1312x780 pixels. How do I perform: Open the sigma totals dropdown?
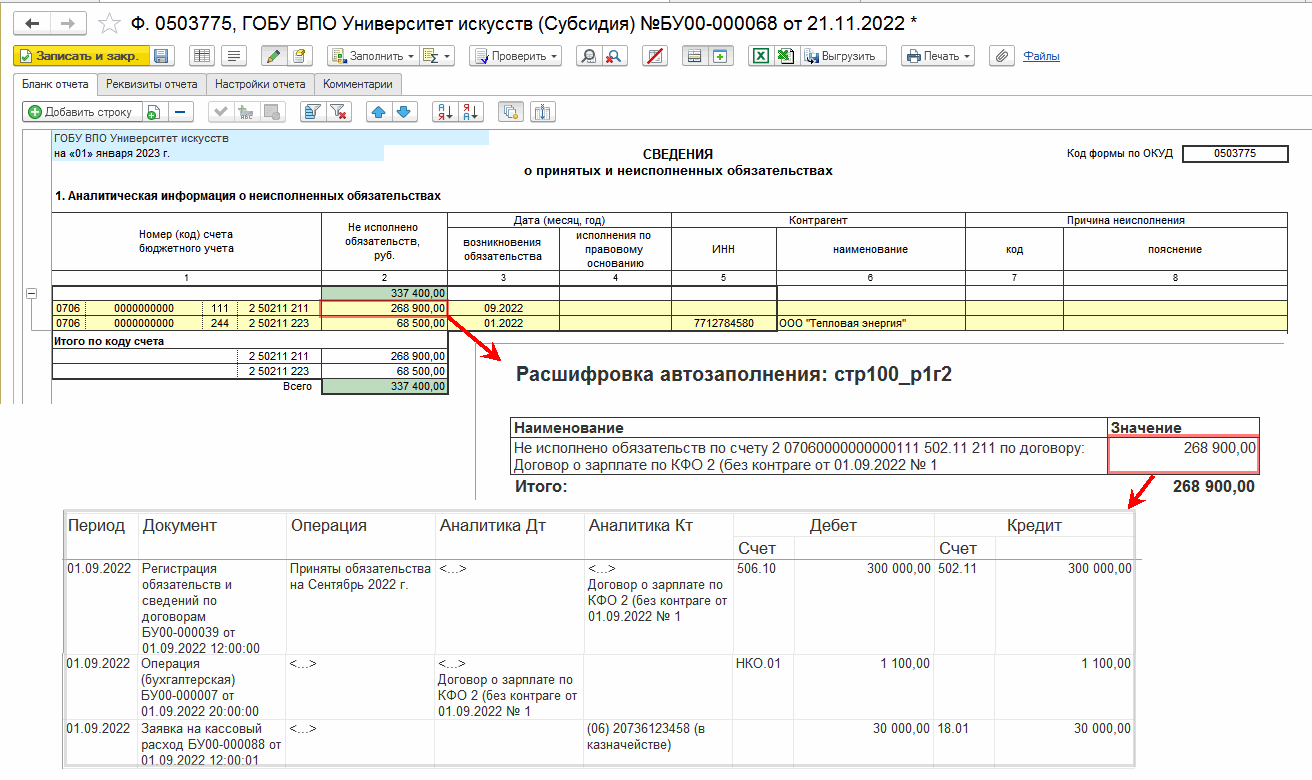point(437,56)
